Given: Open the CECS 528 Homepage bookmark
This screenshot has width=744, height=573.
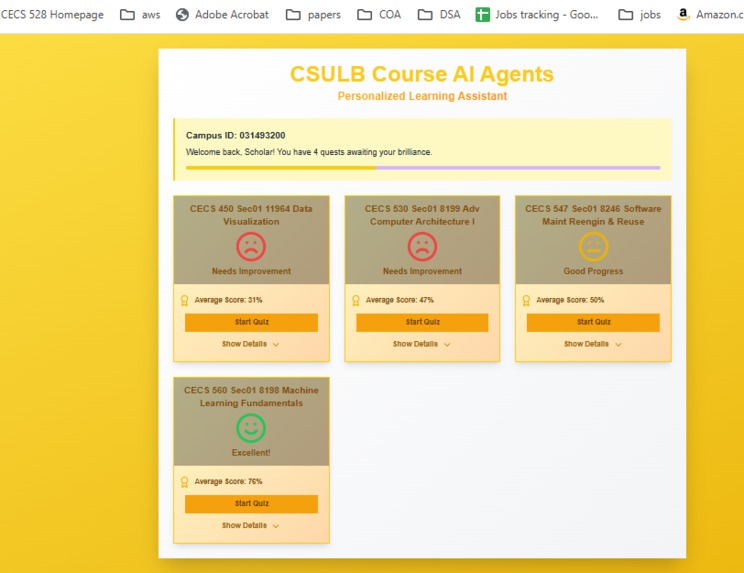Looking at the screenshot, I should click(52, 15).
